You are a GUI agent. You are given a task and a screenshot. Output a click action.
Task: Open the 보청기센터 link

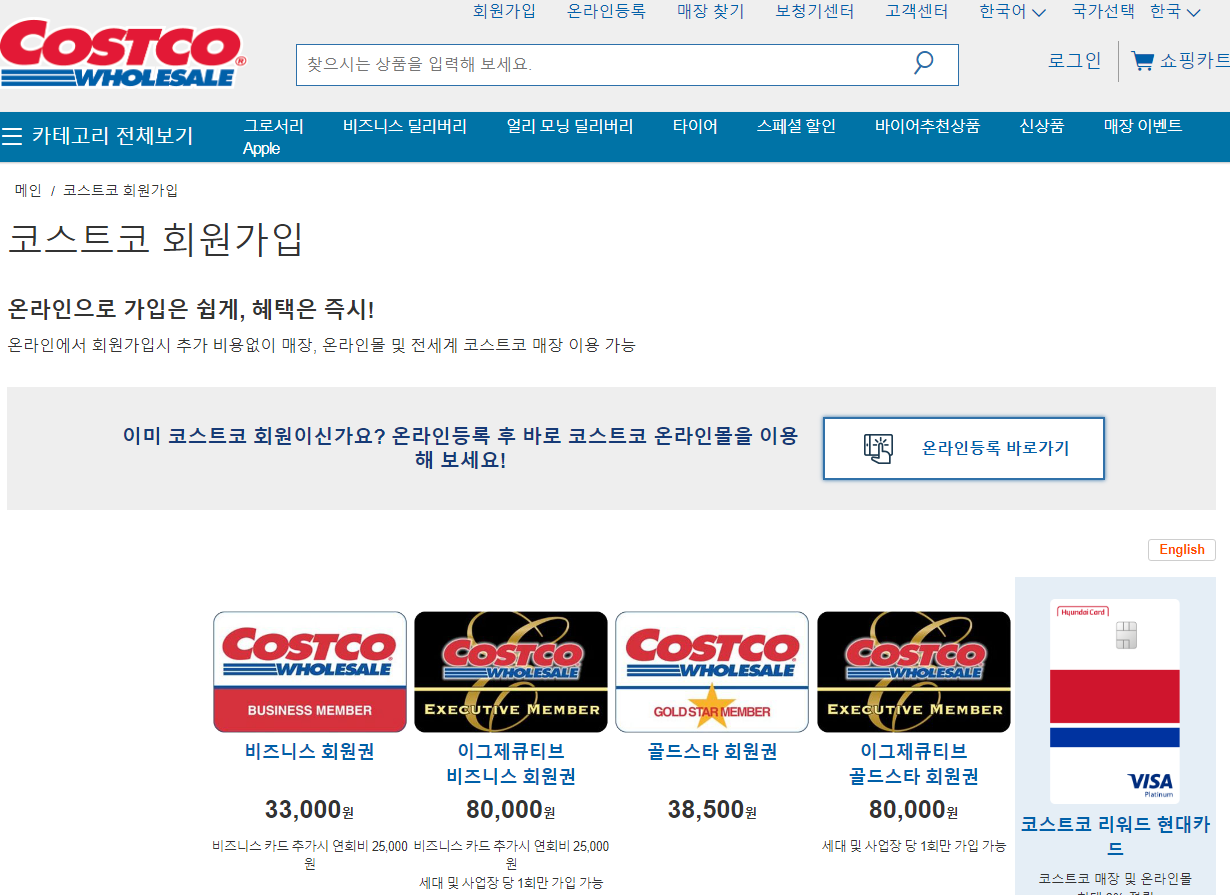(815, 11)
